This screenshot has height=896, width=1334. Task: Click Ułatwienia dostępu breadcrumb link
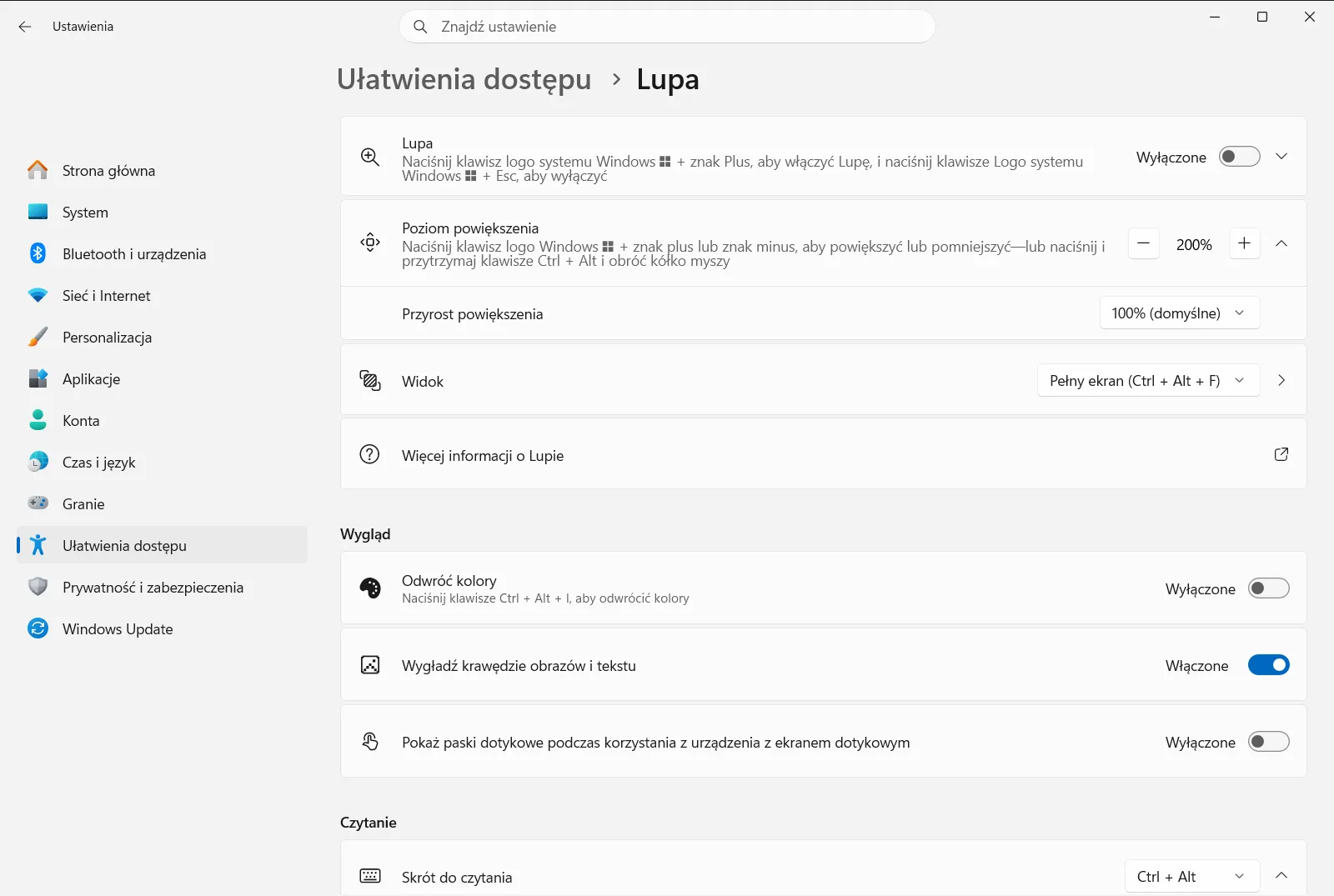(464, 79)
